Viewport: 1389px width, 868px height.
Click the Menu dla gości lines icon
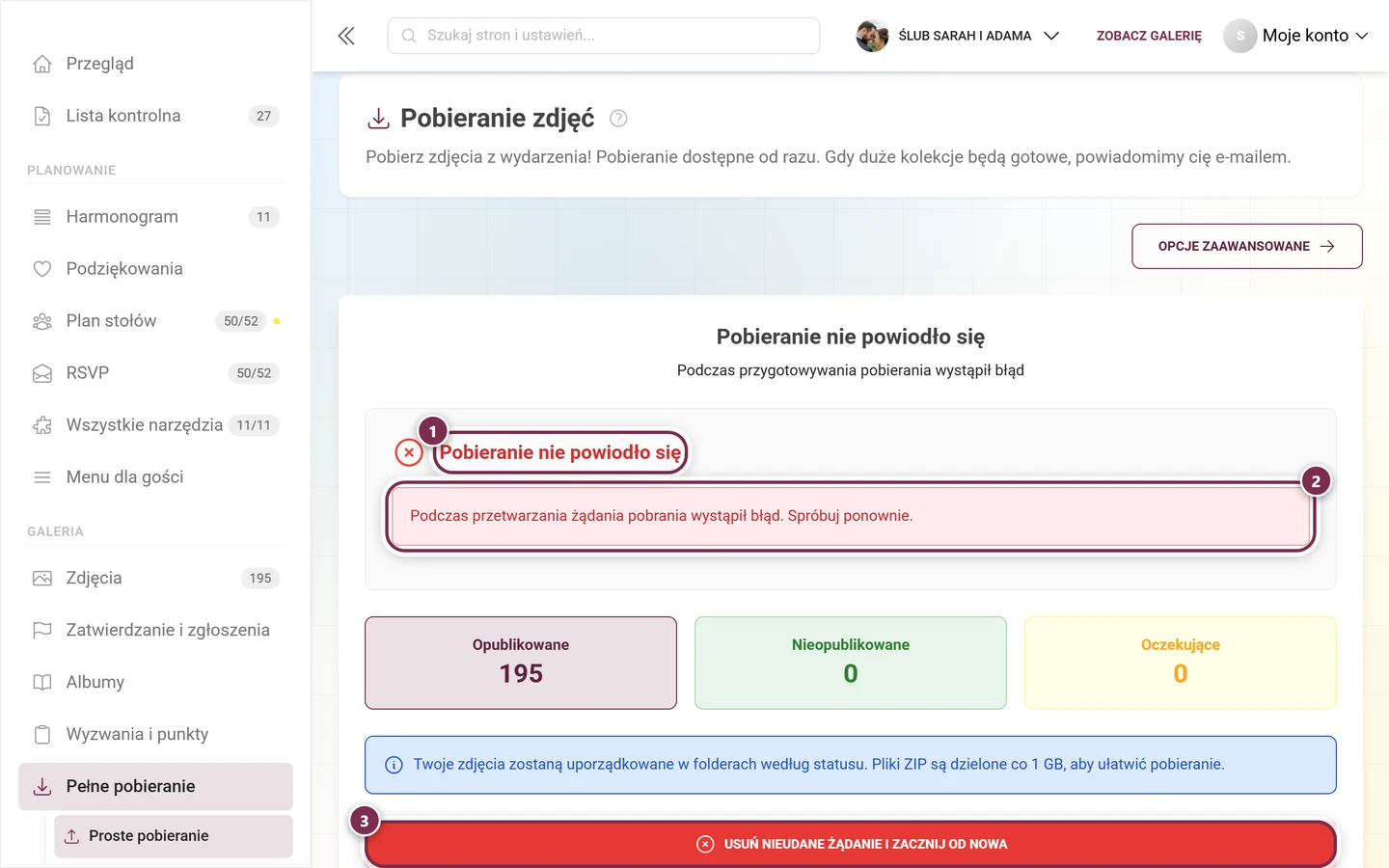[x=42, y=477]
